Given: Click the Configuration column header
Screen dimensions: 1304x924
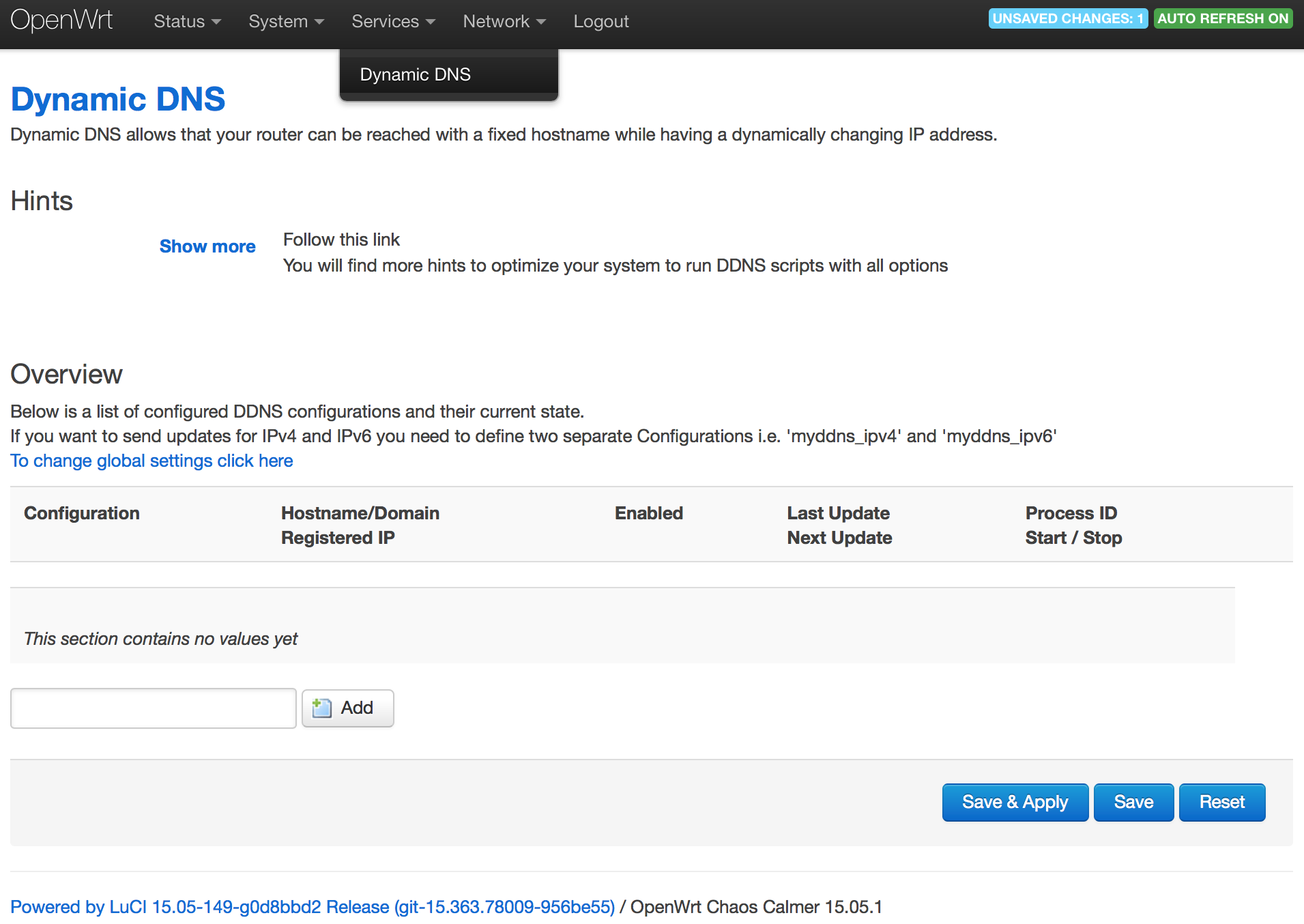Looking at the screenshot, I should point(82,513).
